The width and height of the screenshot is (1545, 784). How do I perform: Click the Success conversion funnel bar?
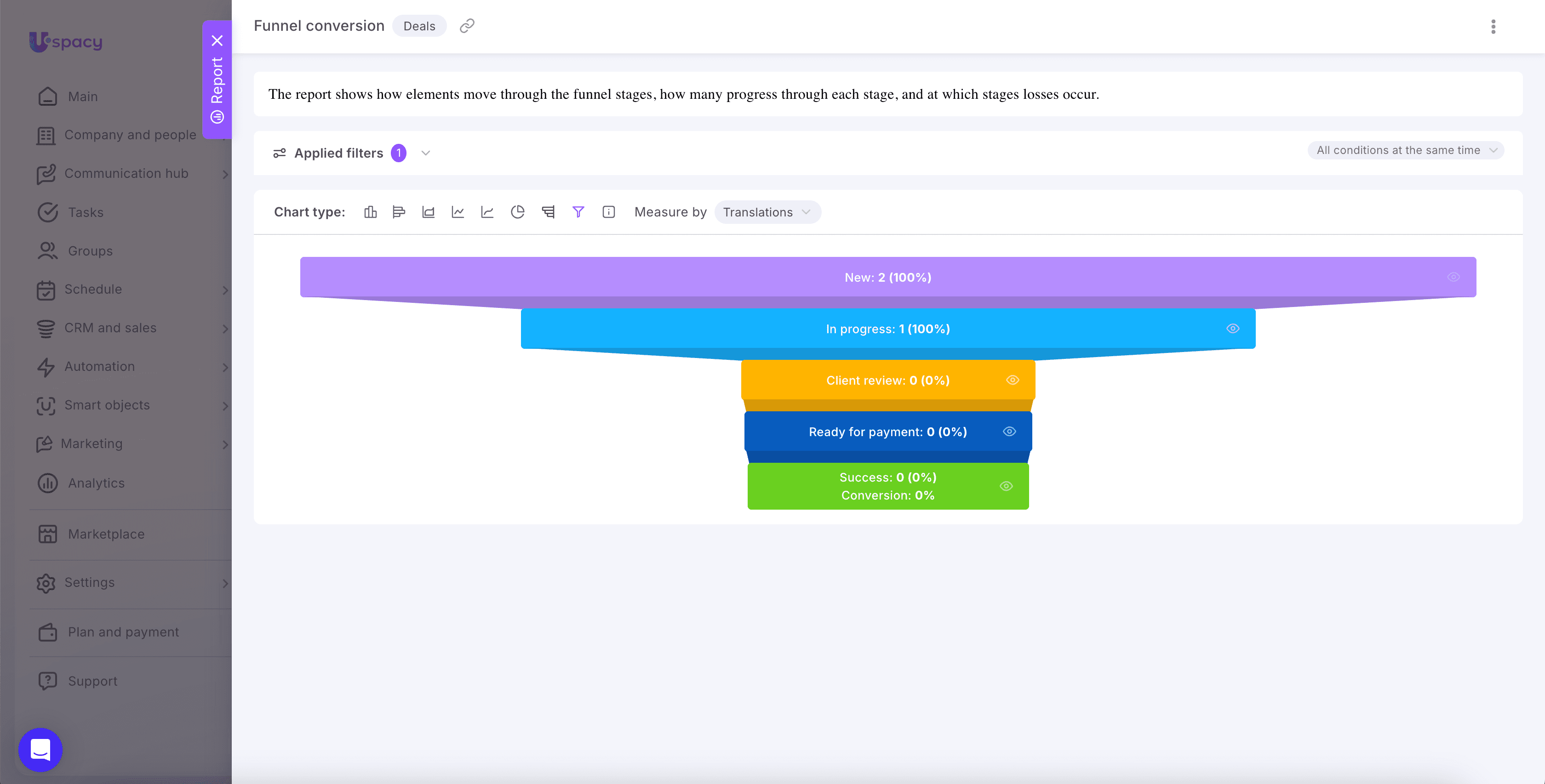click(x=887, y=486)
